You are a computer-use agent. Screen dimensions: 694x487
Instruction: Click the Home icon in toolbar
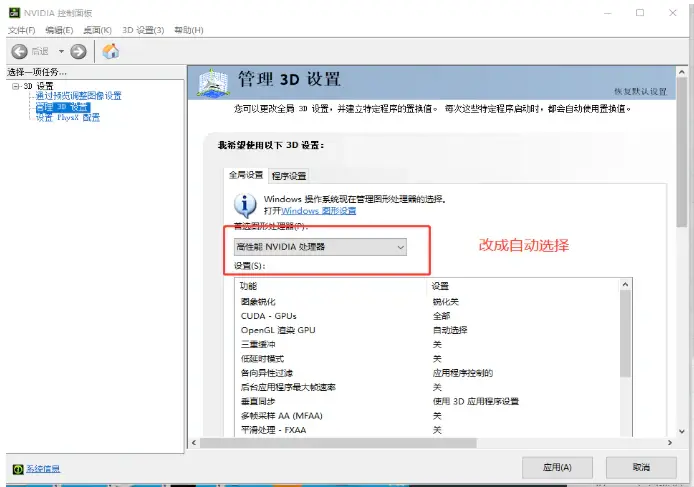tap(110, 51)
